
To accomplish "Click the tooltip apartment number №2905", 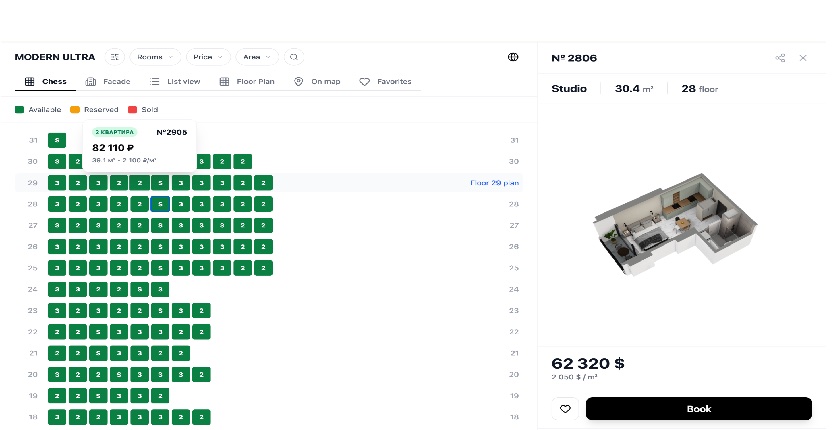I will pos(171,132).
